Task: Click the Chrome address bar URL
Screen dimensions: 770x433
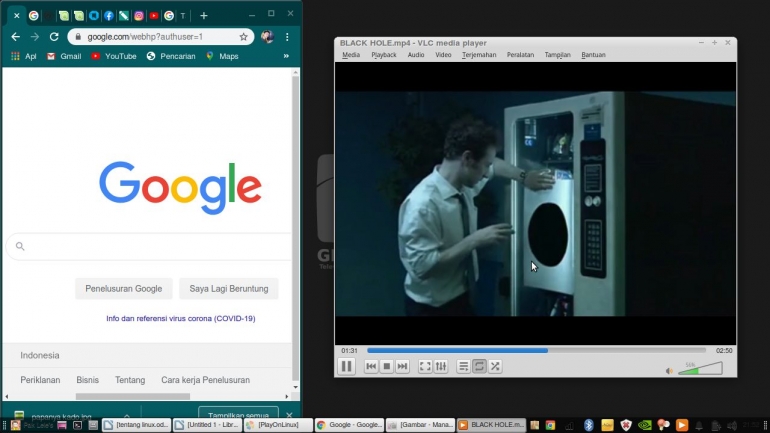Action: (145, 37)
